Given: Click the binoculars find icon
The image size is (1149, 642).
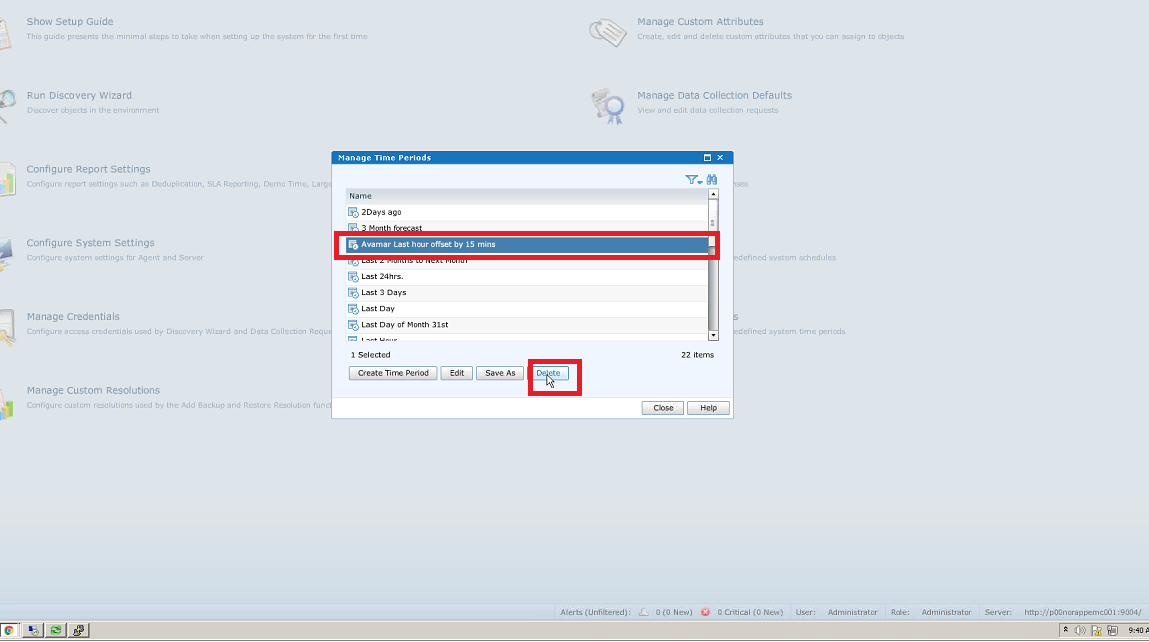Looking at the screenshot, I should [x=712, y=180].
